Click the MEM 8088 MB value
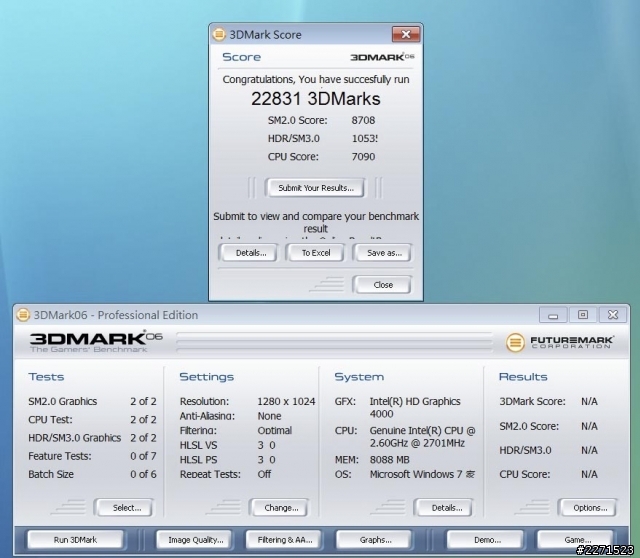 point(389,460)
